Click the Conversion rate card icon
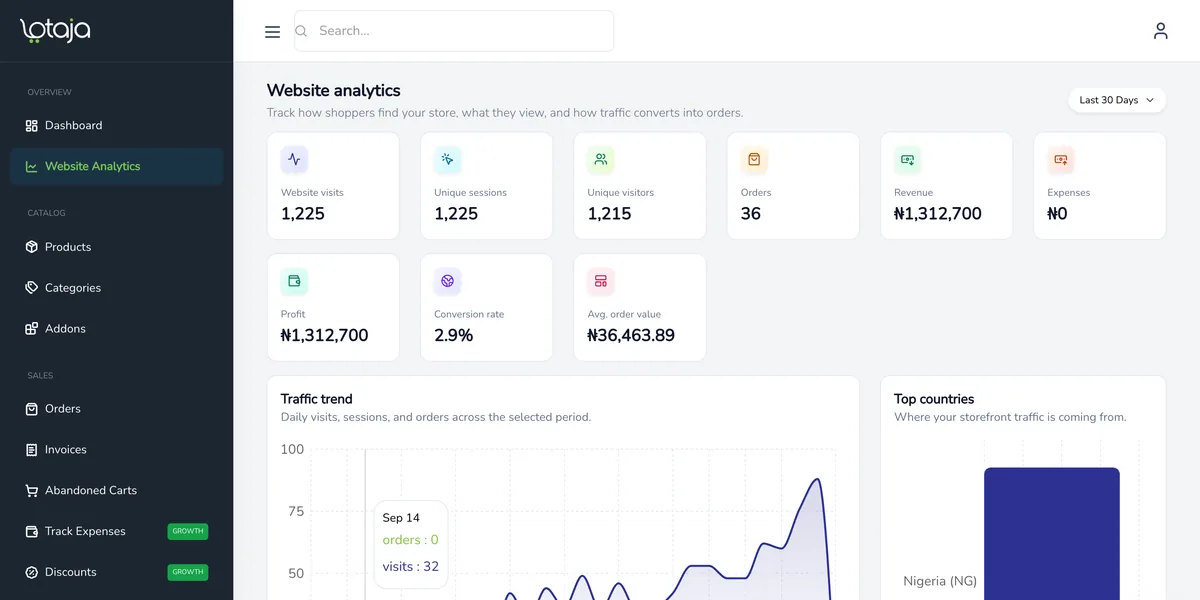The width and height of the screenshot is (1200, 600). (447, 281)
